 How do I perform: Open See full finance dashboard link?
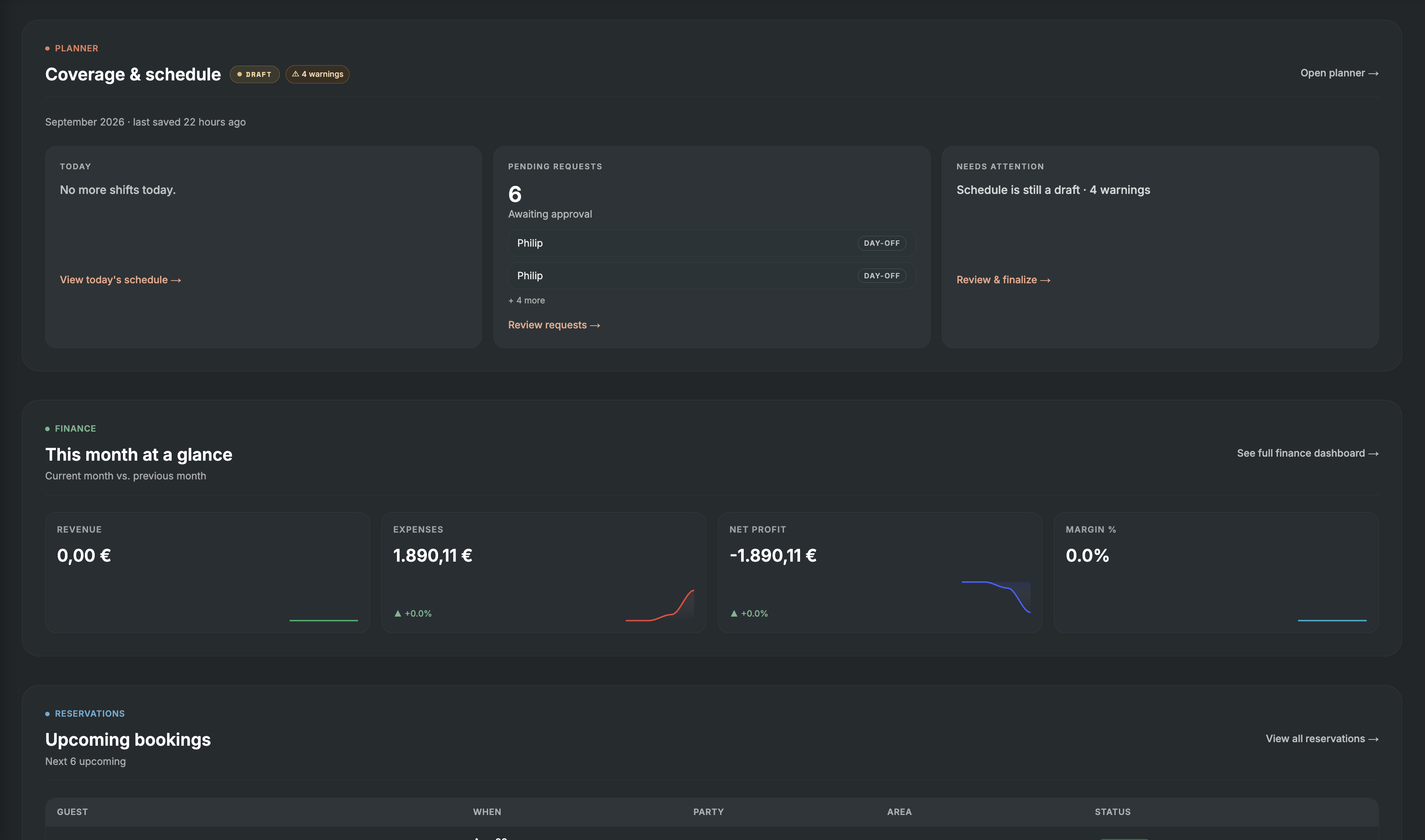pos(1307,454)
